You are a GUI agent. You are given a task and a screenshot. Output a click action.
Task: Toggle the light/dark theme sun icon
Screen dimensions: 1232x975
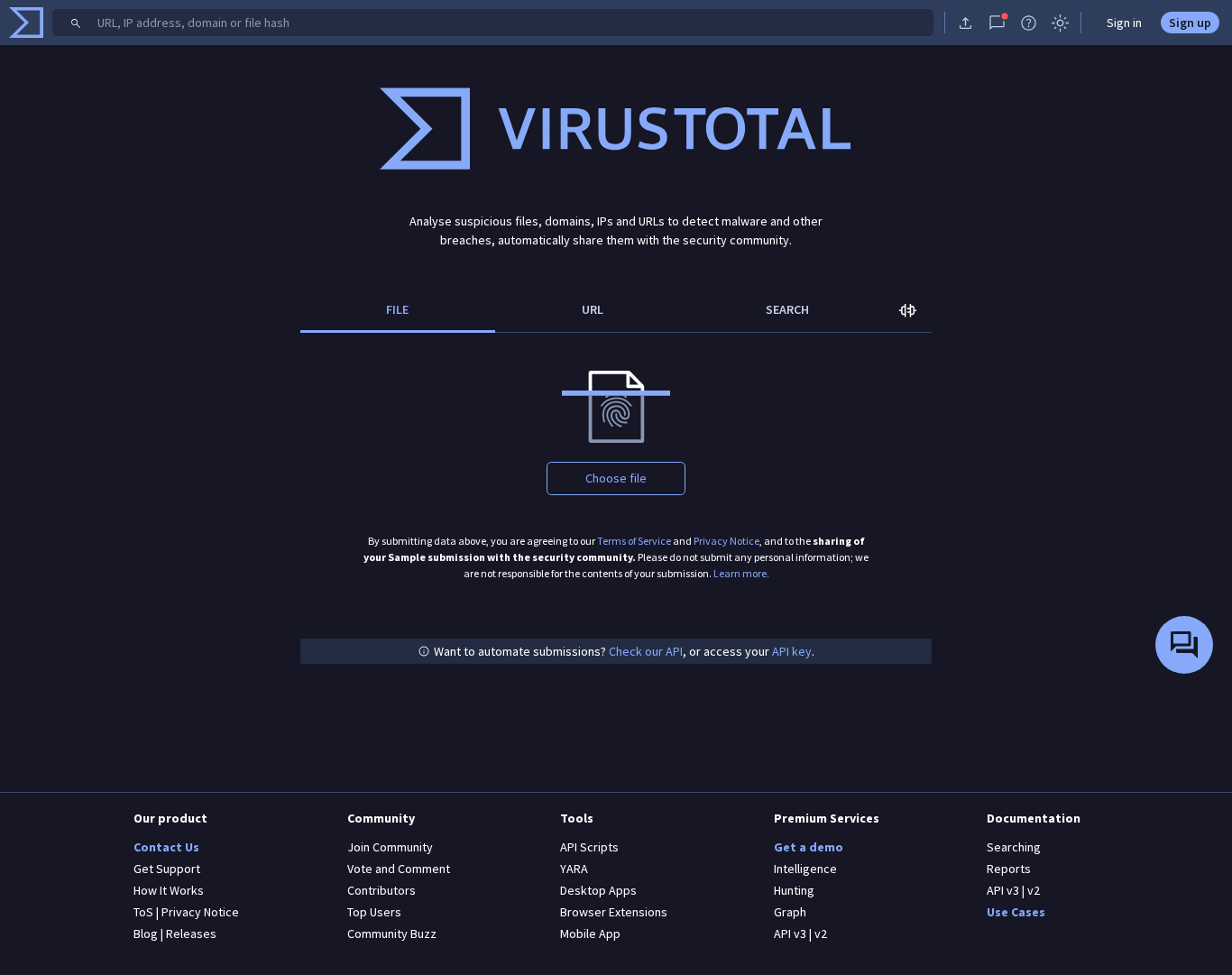(x=1061, y=23)
